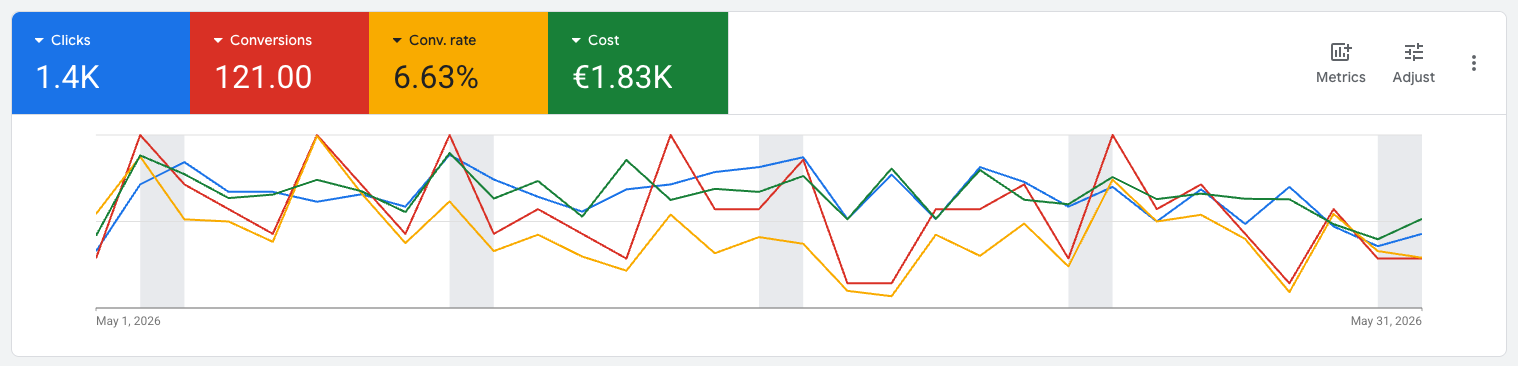This screenshot has width=1518, height=366.
Task: Click the Conversions label text
Action: 271,41
